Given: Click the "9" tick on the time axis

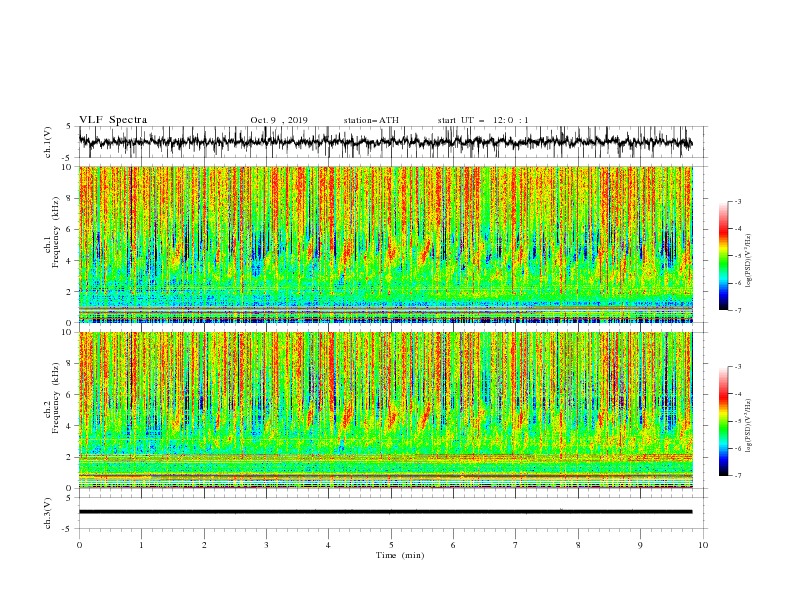Looking at the screenshot, I should 640,545.
